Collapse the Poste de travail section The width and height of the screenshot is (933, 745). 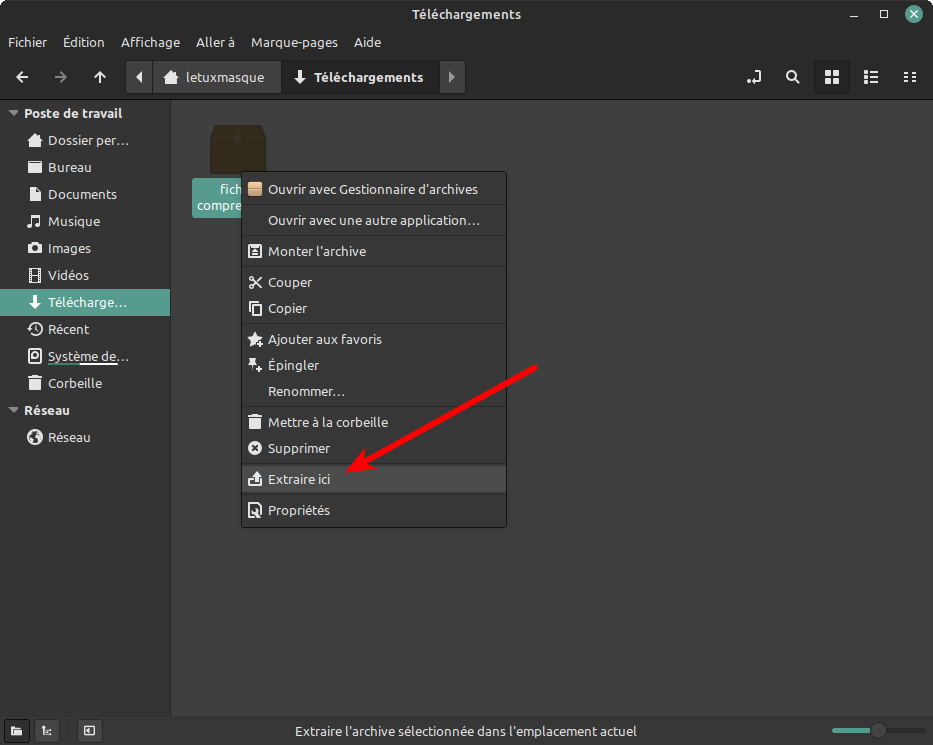click(x=13, y=113)
